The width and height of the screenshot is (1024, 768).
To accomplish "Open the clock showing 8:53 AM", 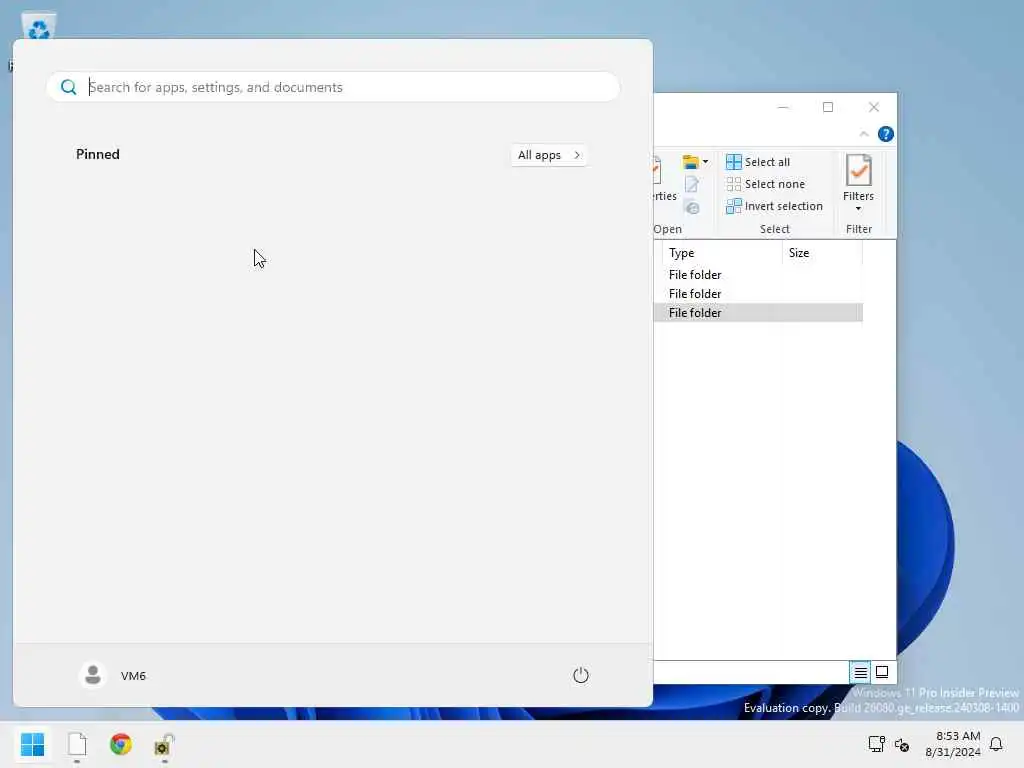I will pos(953,744).
